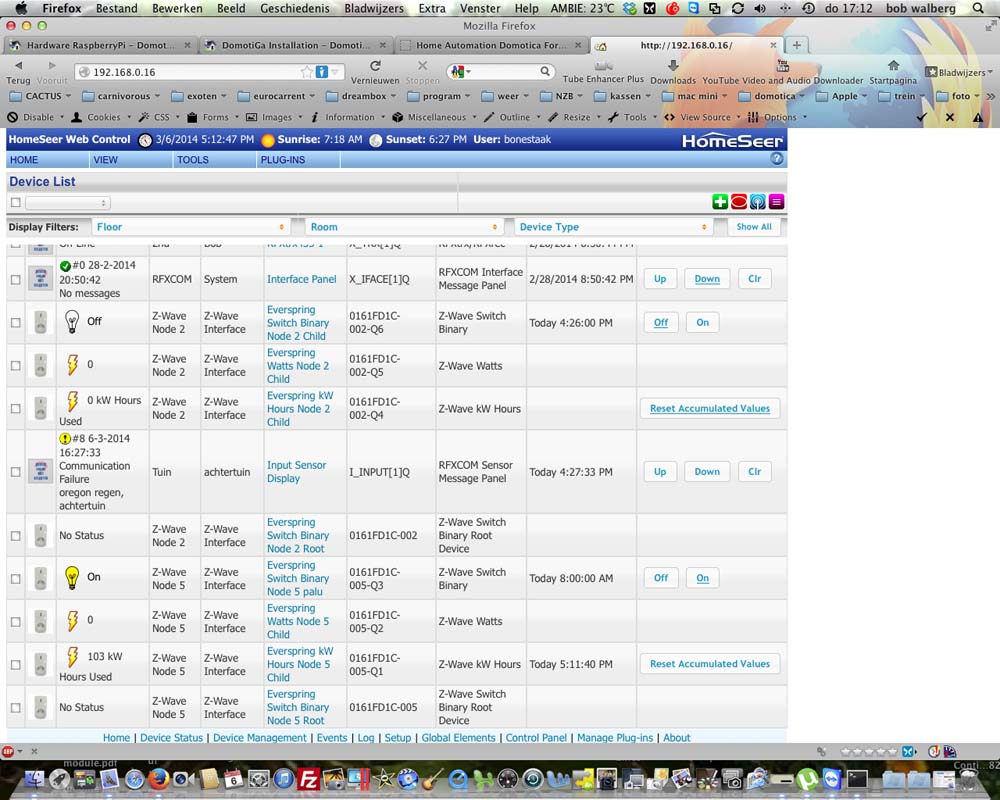The width and height of the screenshot is (1000, 800).
Task: Click the address bar showing 192.168.0.16
Action: (198, 72)
